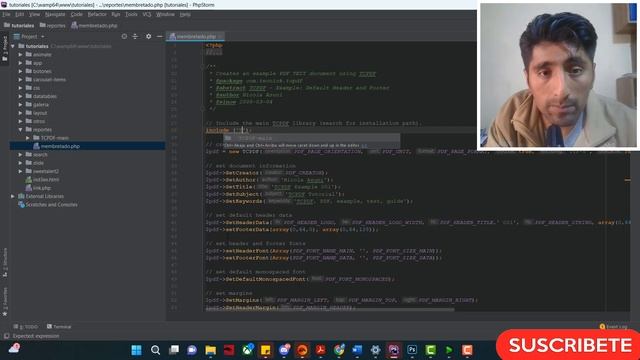Expand the botones folder
Viewport: 640px width, 360px height.
pos(20,71)
